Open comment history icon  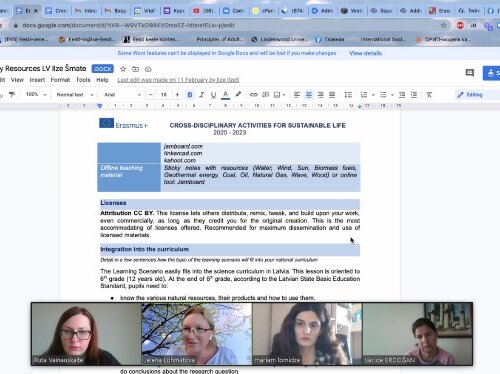click(470, 73)
